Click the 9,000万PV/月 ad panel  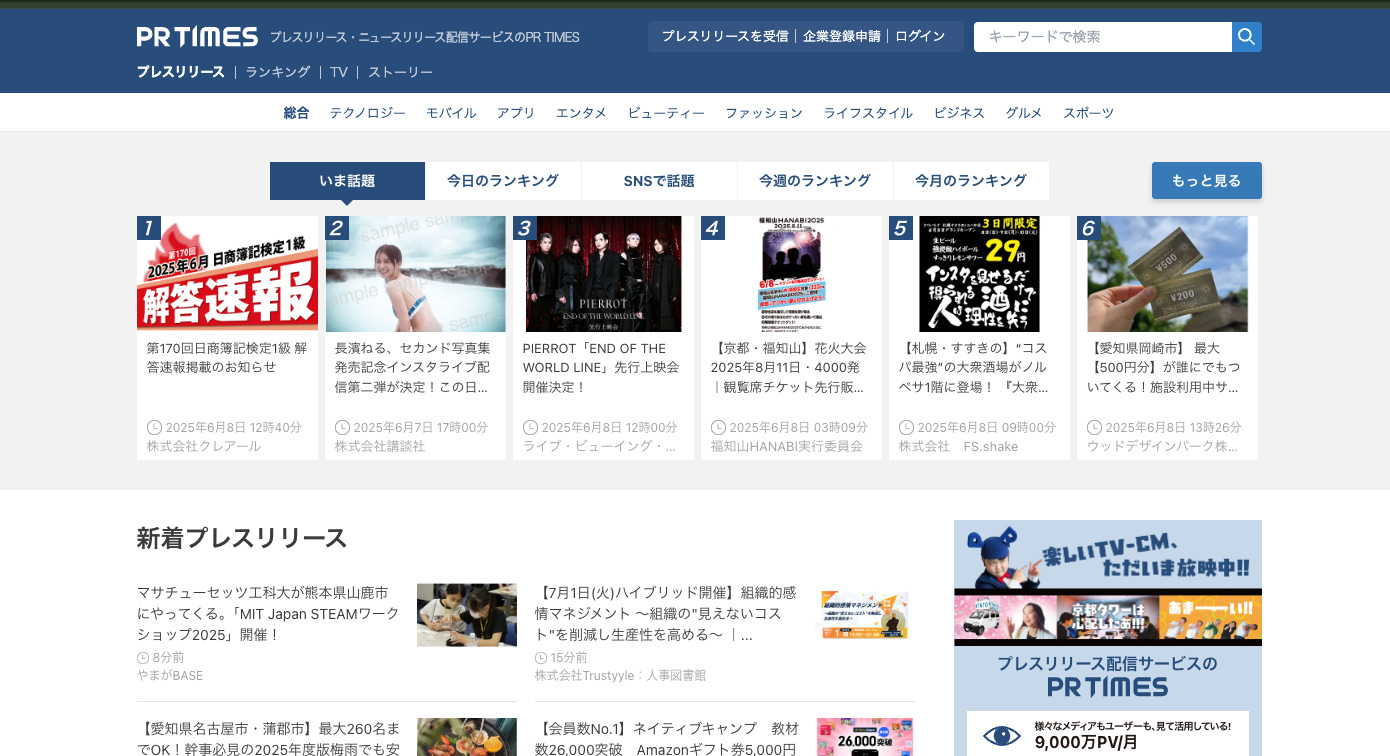click(x=1108, y=733)
